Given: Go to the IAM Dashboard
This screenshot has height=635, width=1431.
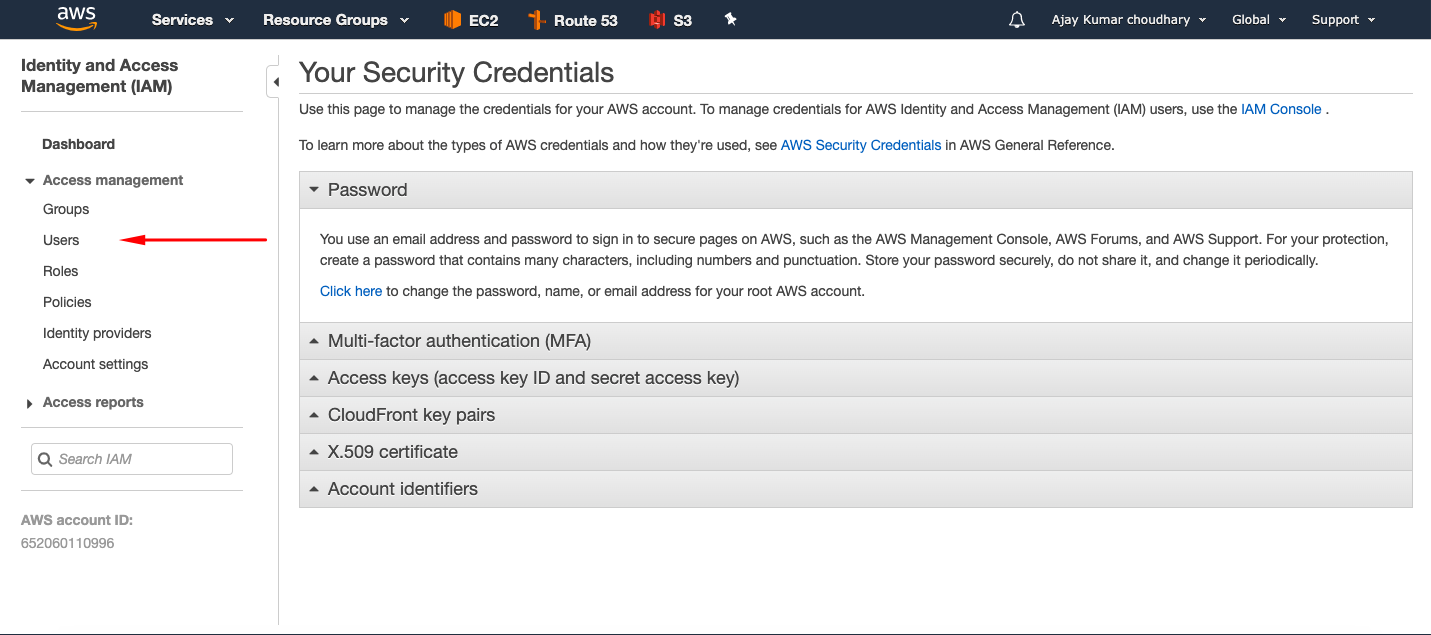Looking at the screenshot, I should 78,144.
